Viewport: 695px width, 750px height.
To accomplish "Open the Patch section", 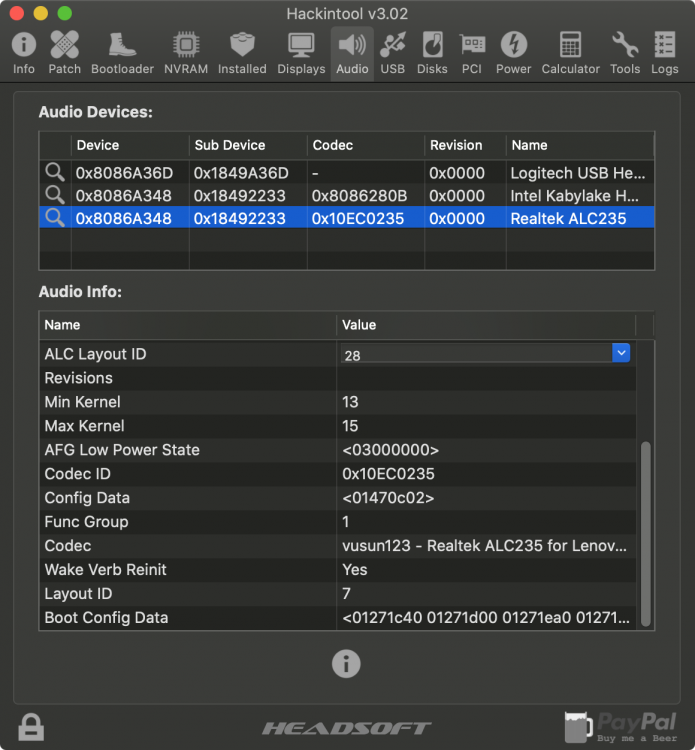I will tap(65, 53).
